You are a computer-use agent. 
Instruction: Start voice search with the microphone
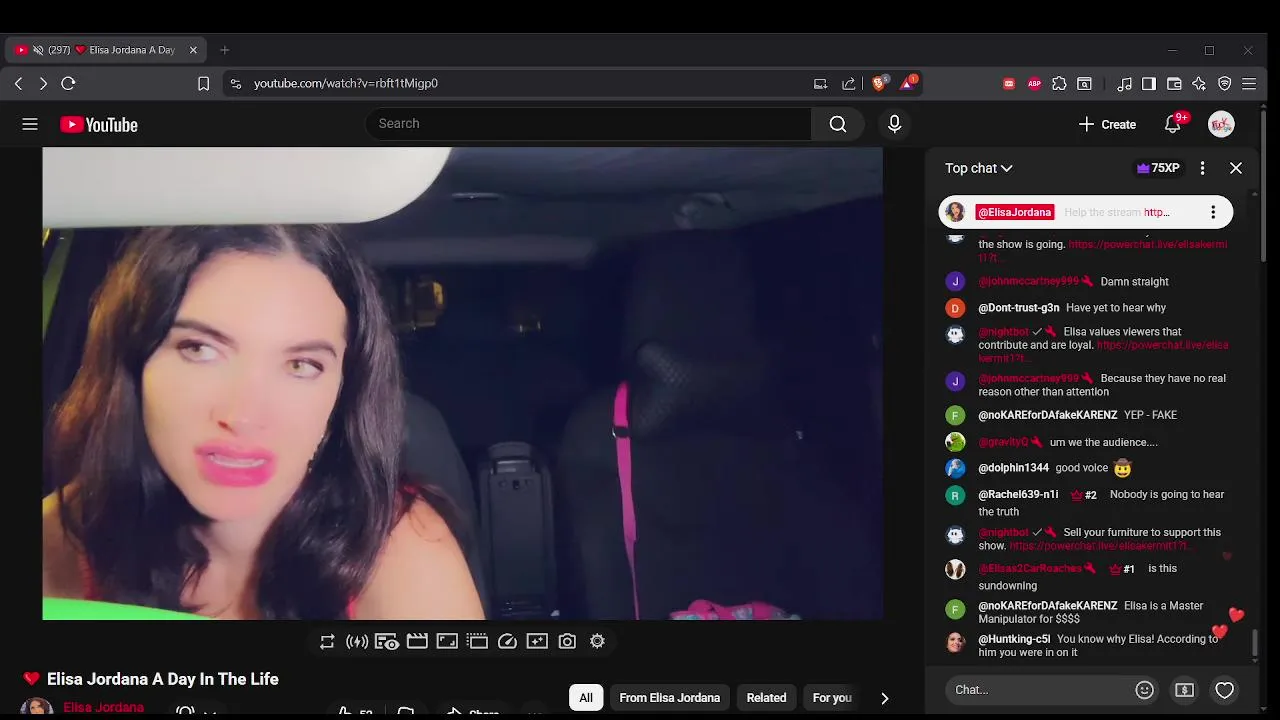click(x=894, y=124)
